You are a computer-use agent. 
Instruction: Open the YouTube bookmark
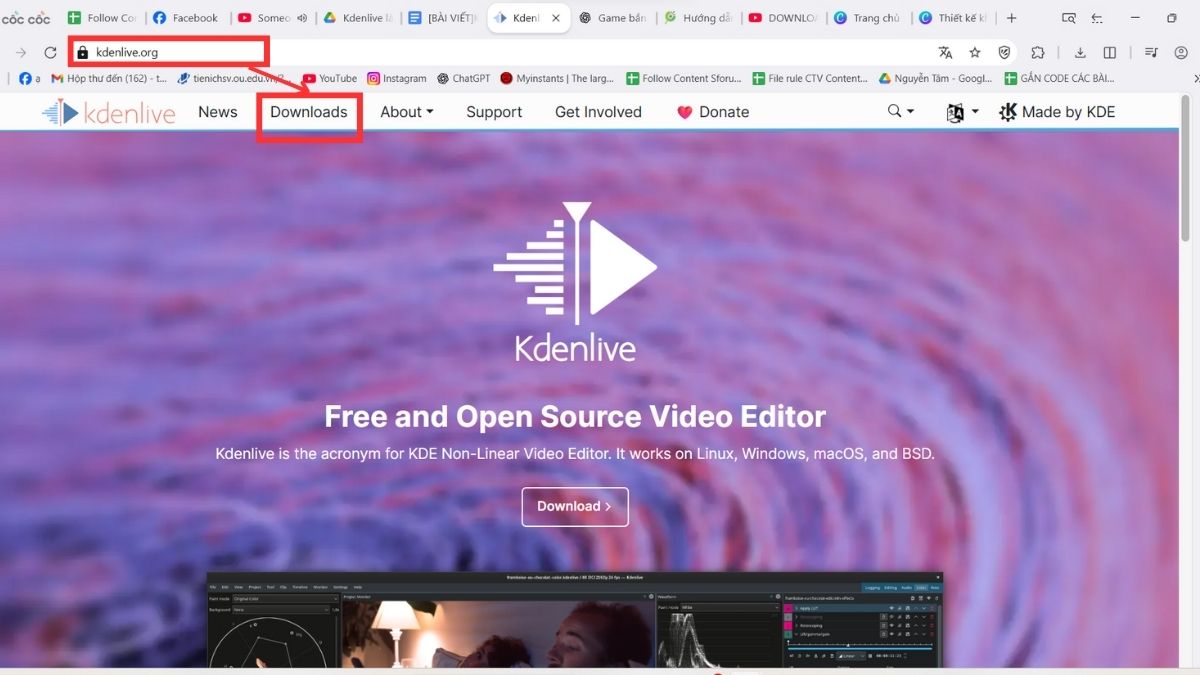coord(329,78)
